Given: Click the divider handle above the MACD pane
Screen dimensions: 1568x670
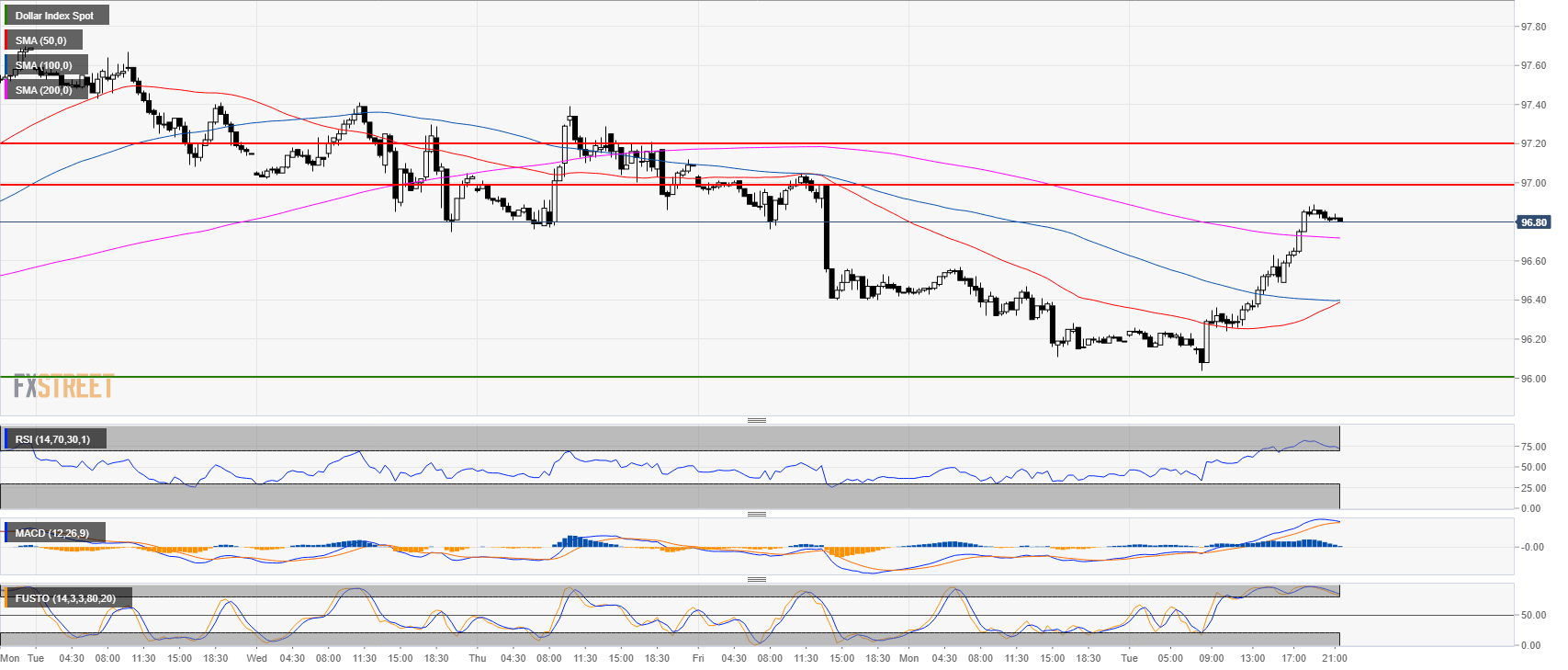Looking at the screenshot, I should (756, 514).
